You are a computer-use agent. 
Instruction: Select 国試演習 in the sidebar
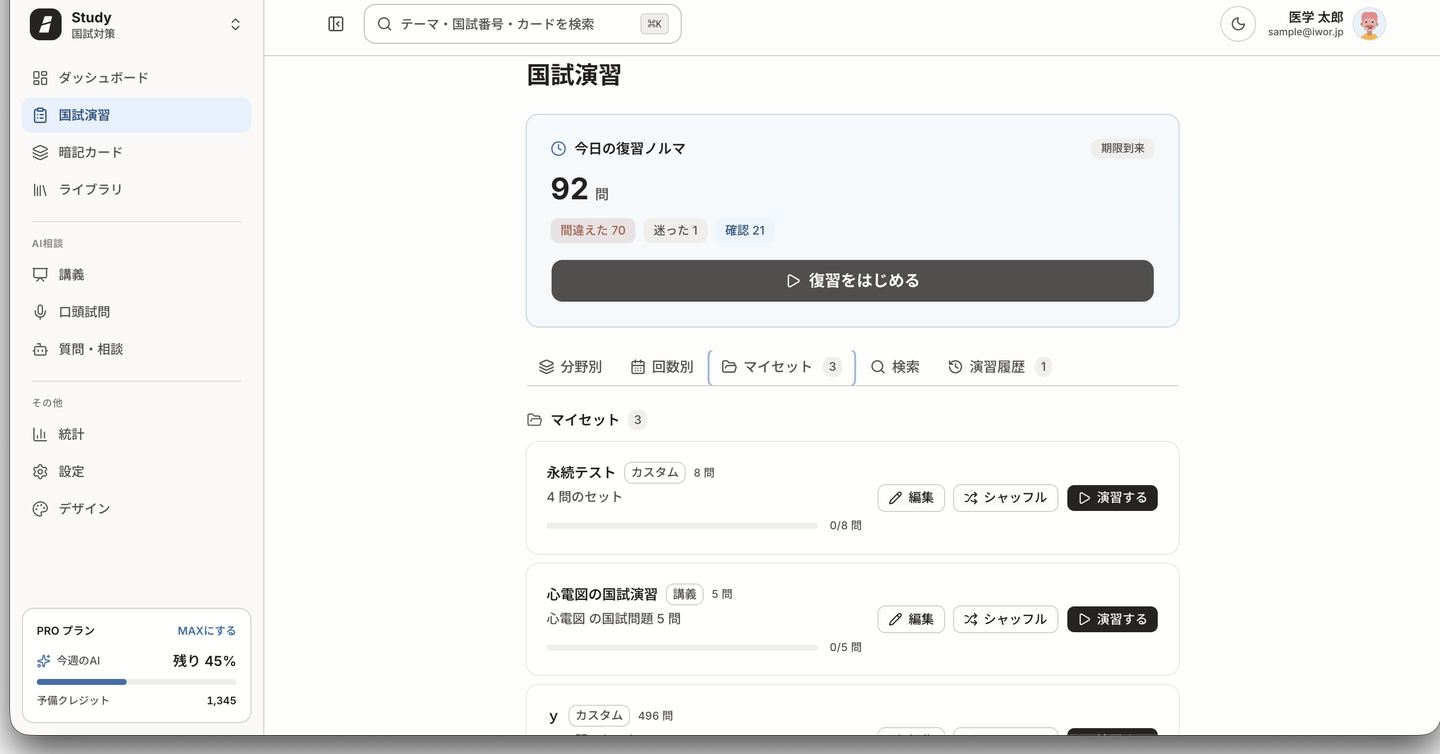click(137, 115)
